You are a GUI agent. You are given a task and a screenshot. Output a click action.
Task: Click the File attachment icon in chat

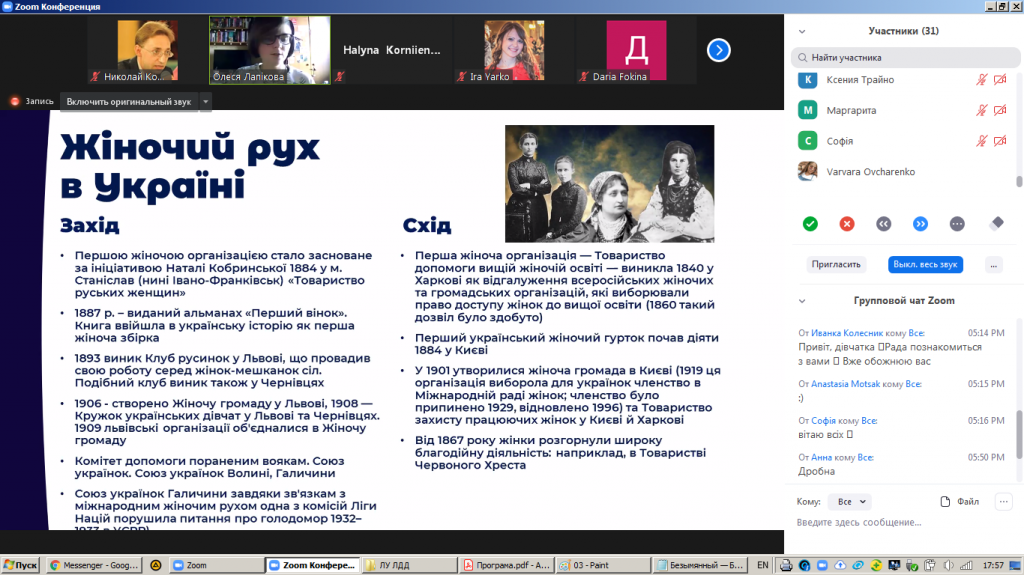[945, 502]
